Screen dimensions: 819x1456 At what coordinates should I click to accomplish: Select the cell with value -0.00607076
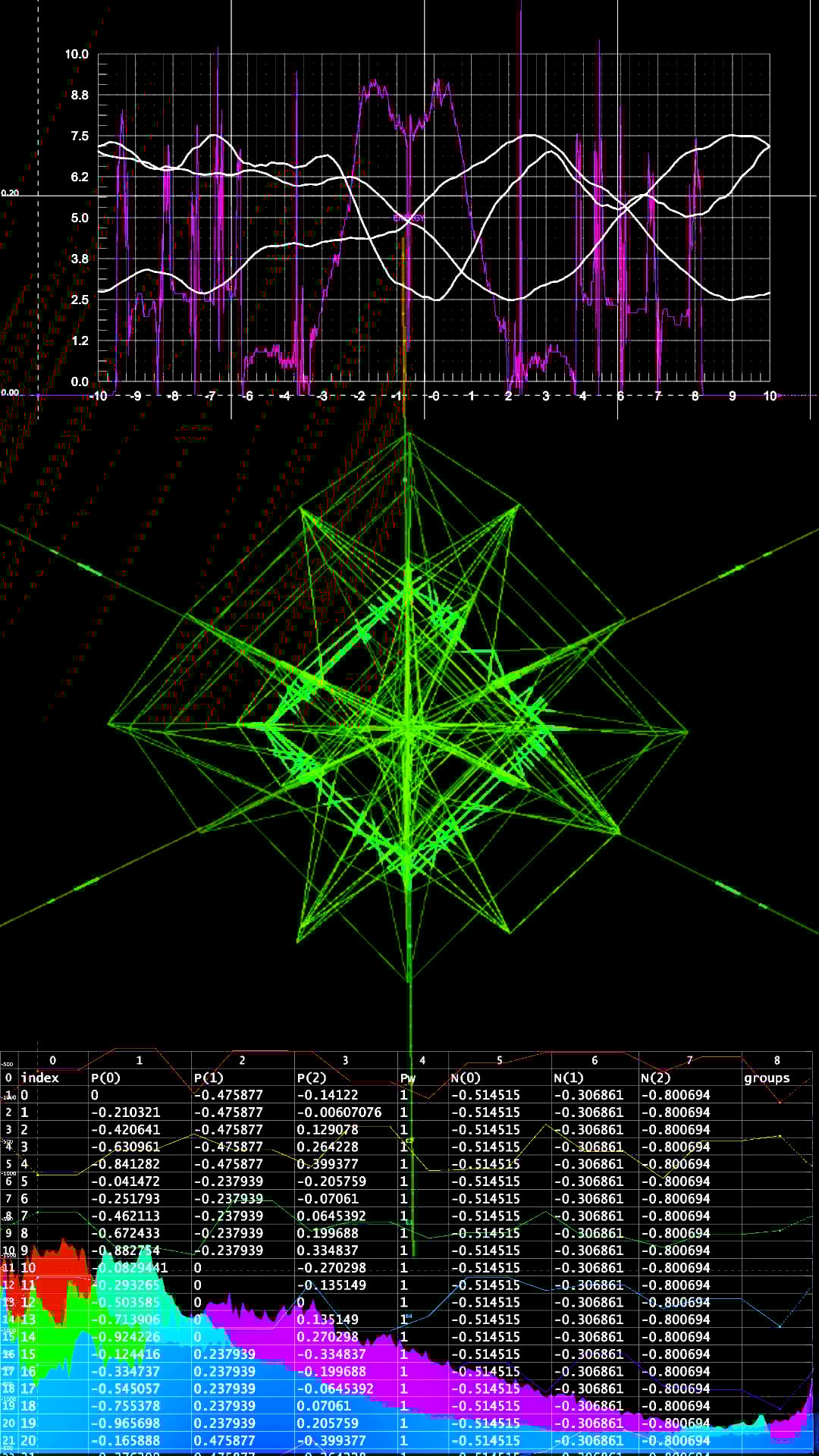pos(339,1112)
